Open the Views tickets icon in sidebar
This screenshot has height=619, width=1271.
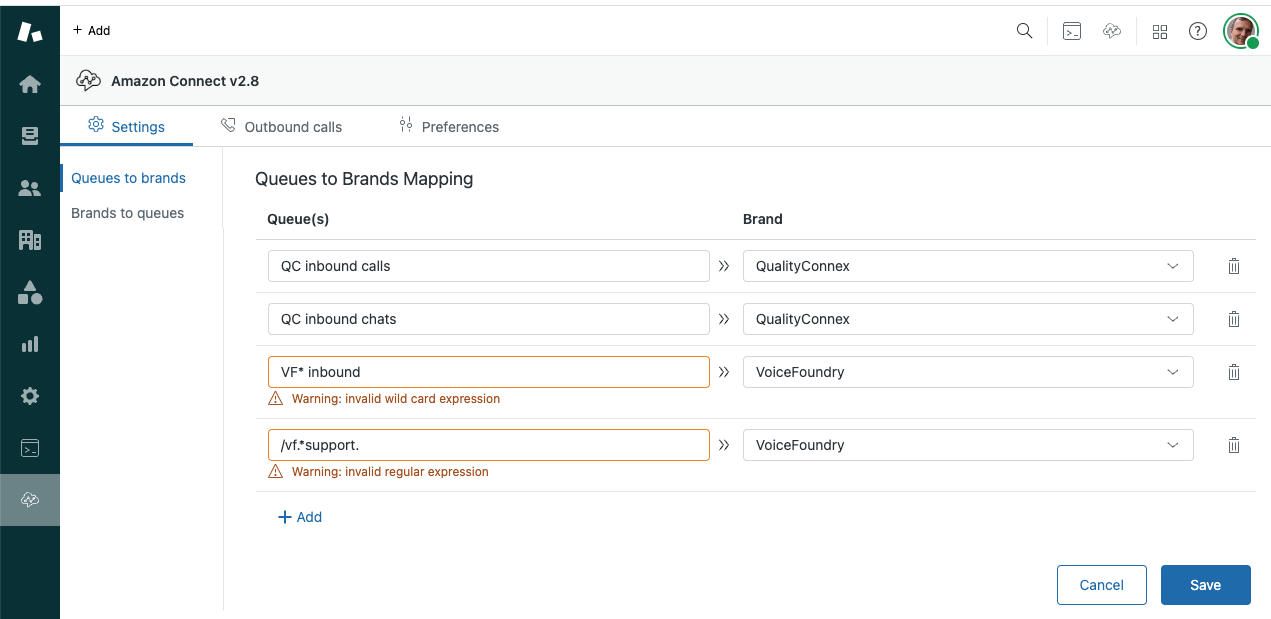[30, 136]
